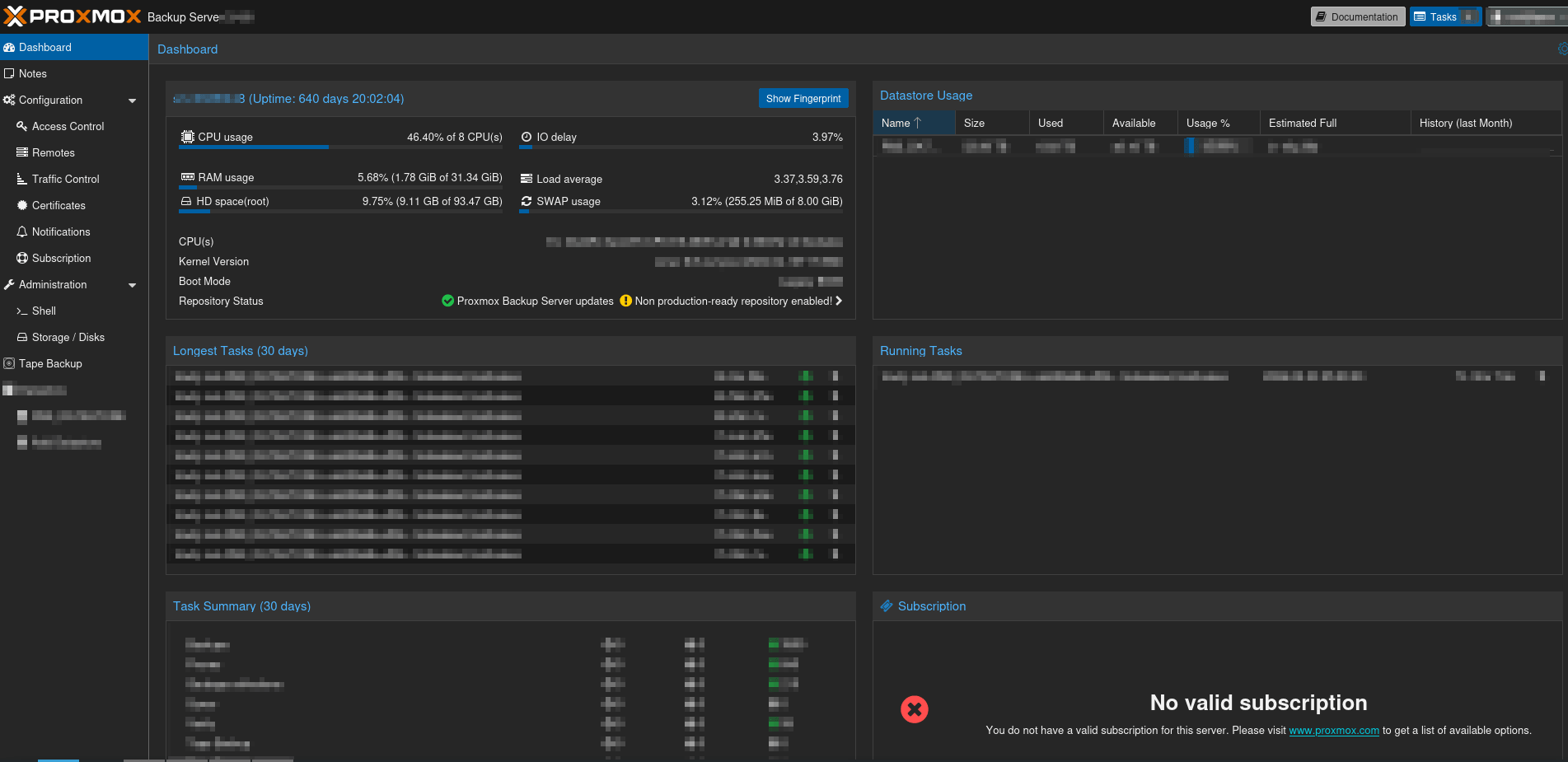Click the Kernel Version label
This screenshot has height=762, width=1568.
213,261
